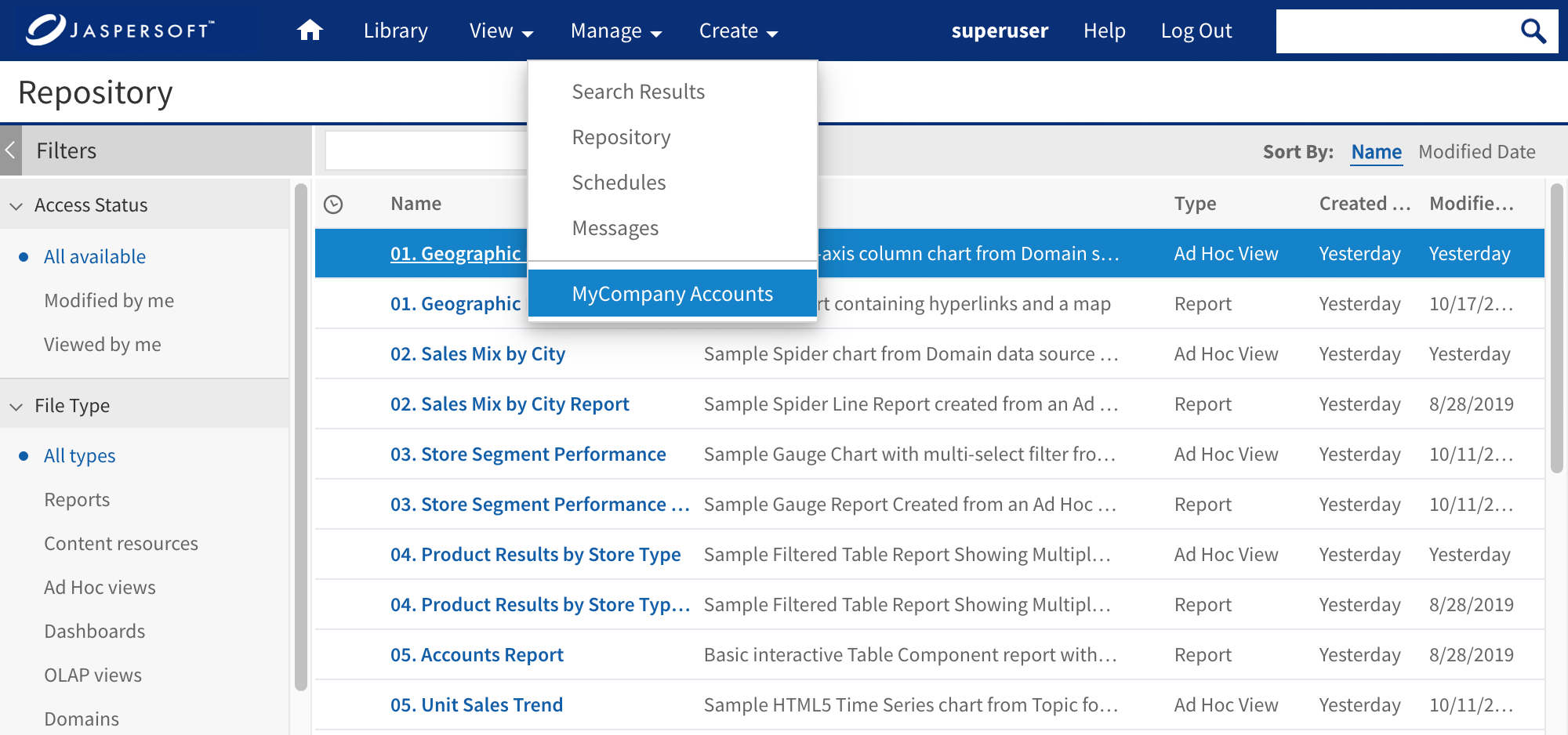Click the Jaspersoft logo

pyautogui.click(x=119, y=30)
